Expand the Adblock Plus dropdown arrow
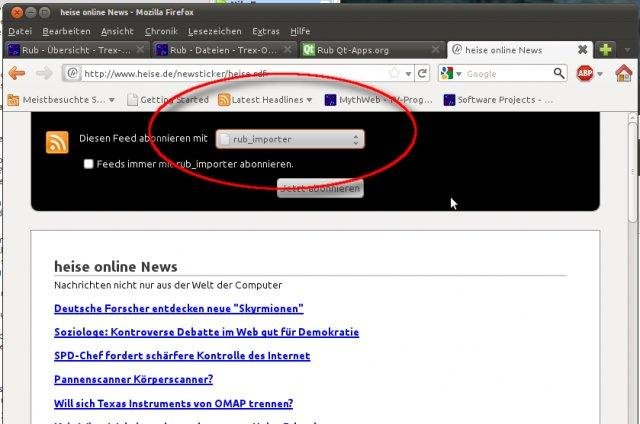This screenshot has width=640, height=424. [x=600, y=74]
